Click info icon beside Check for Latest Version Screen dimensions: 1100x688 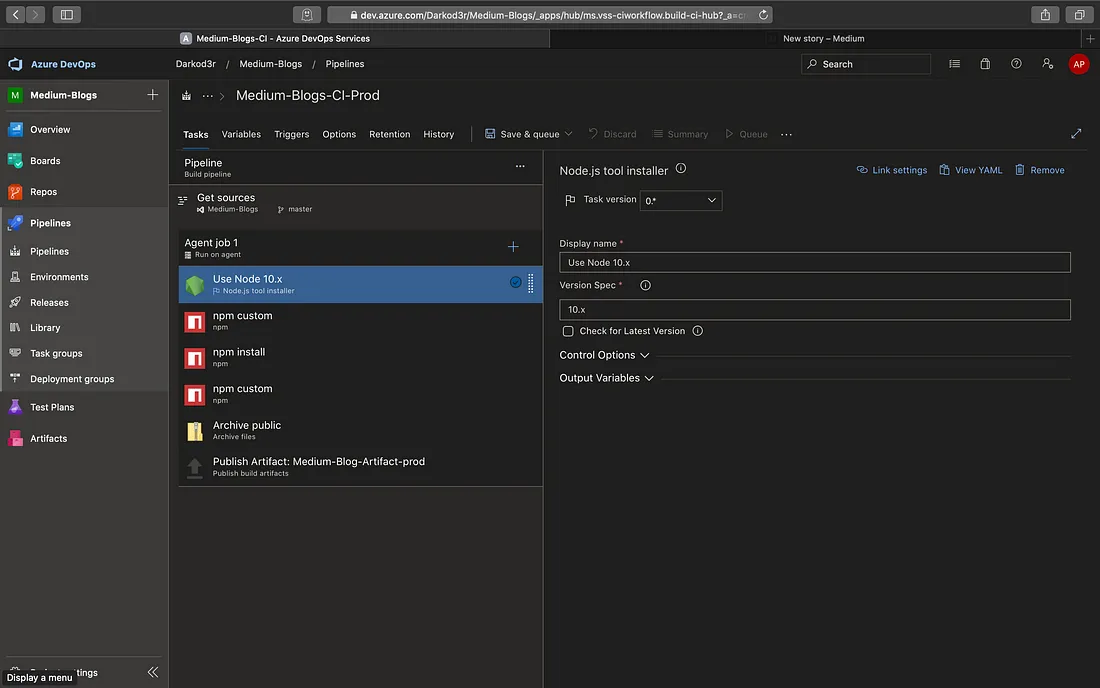[x=697, y=331]
